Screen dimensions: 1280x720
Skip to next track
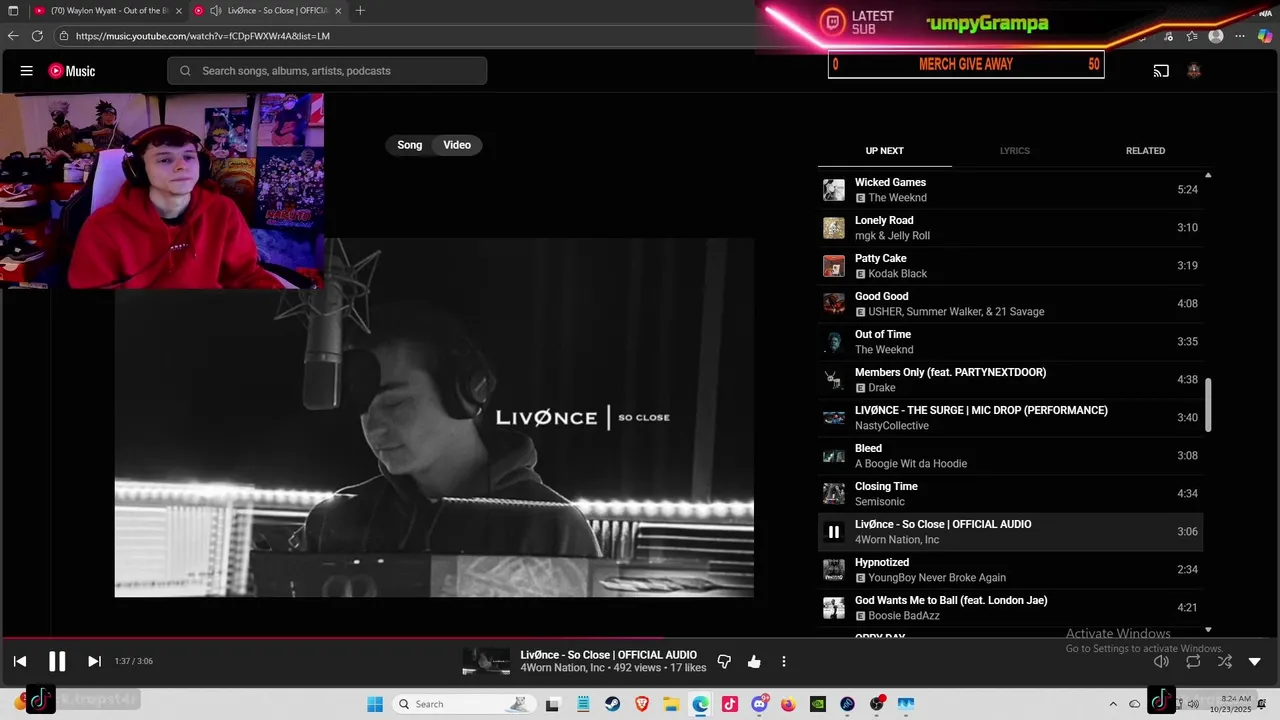click(94, 661)
